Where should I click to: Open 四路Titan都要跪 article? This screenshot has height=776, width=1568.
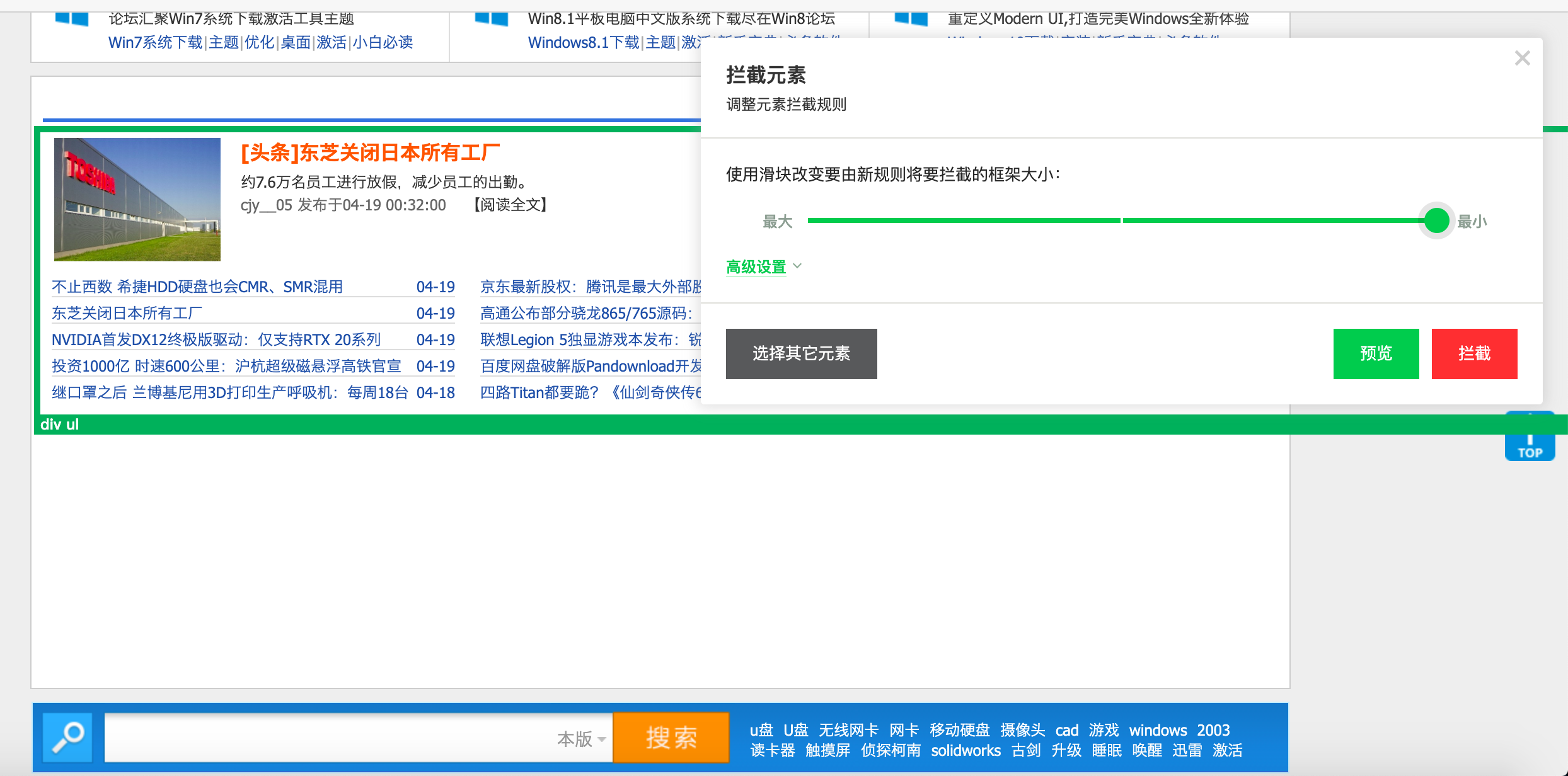tap(591, 392)
